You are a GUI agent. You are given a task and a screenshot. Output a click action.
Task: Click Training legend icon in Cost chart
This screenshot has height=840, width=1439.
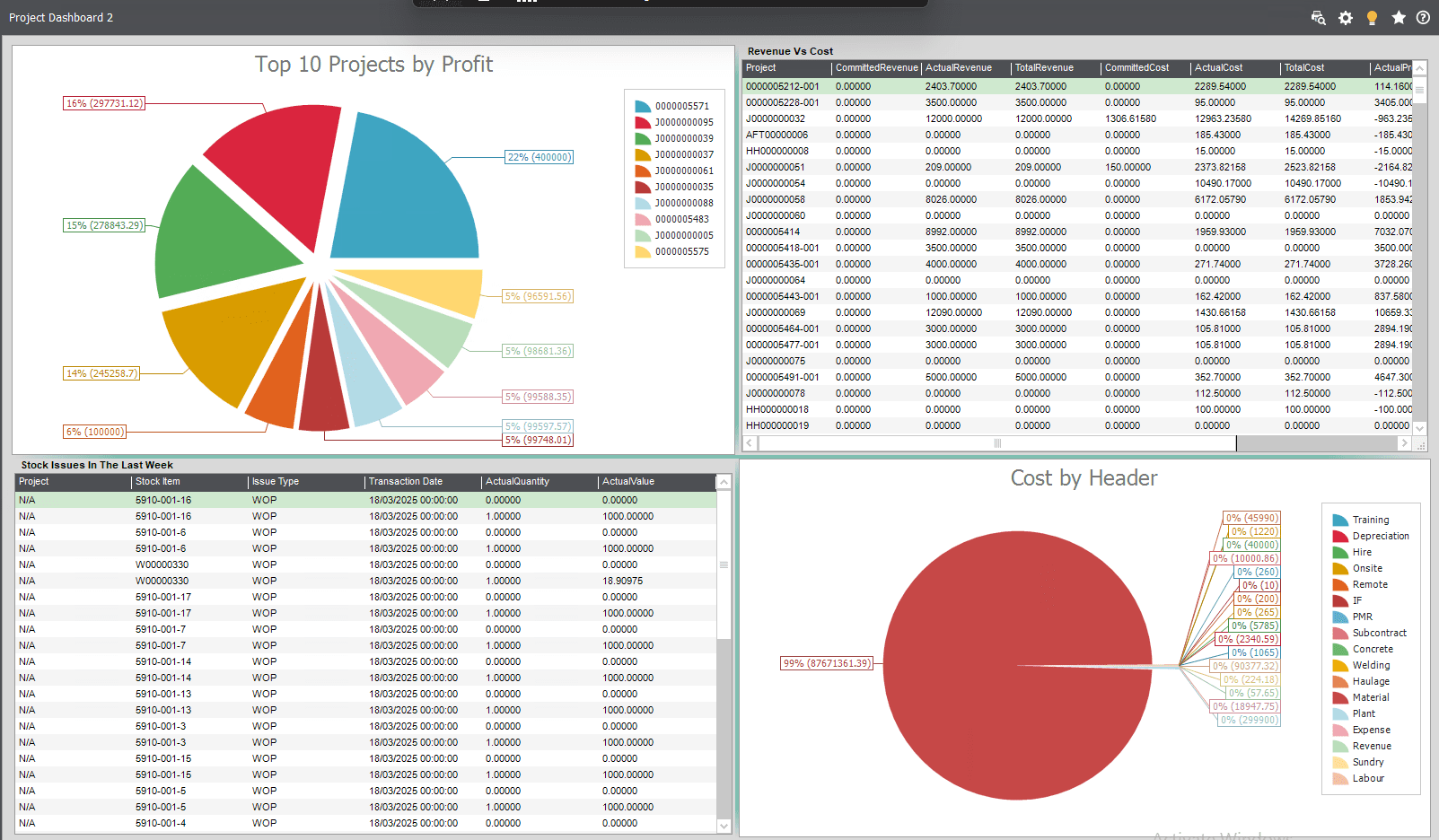tap(1340, 520)
